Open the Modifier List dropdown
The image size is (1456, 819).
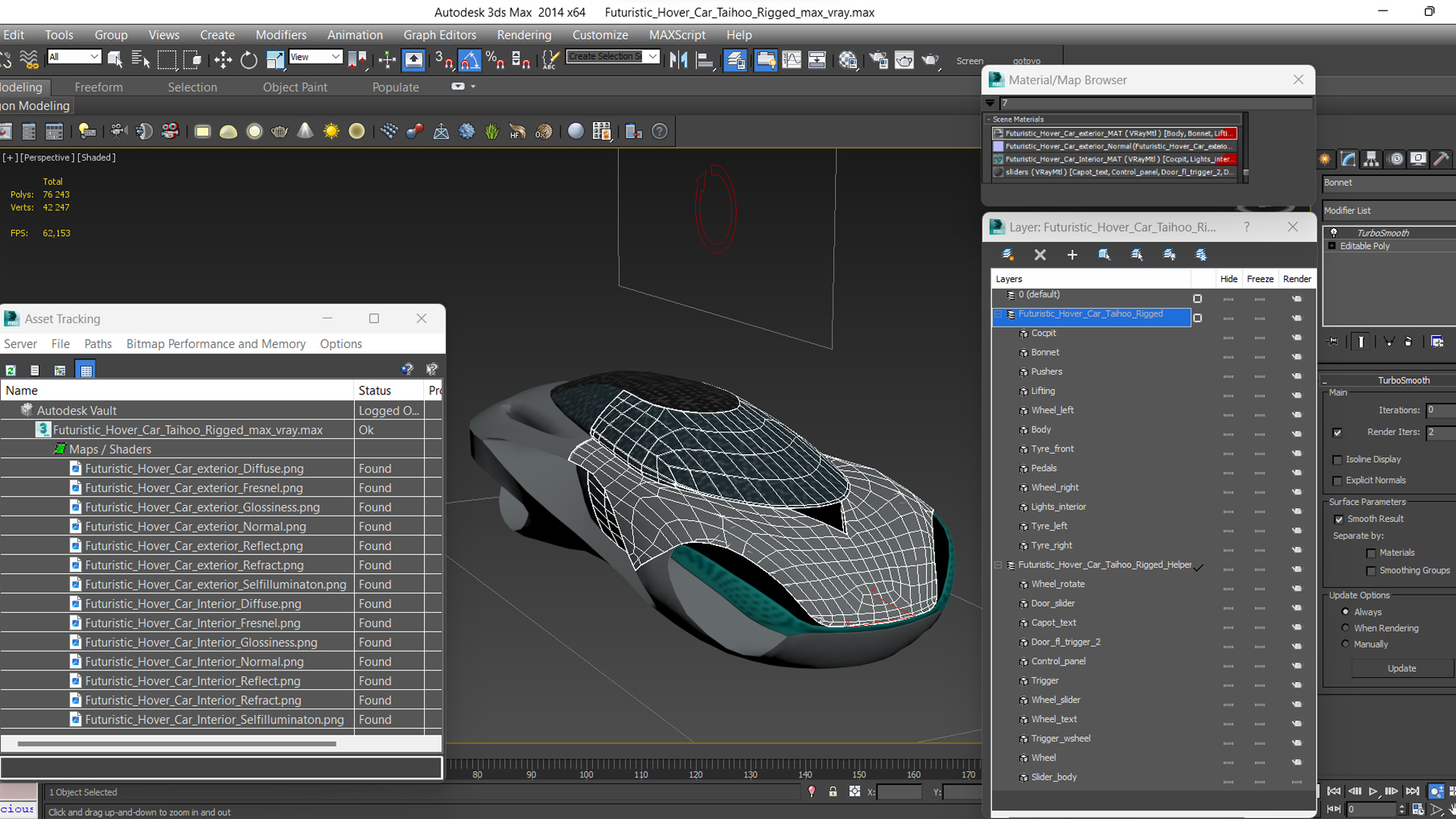[1389, 211]
